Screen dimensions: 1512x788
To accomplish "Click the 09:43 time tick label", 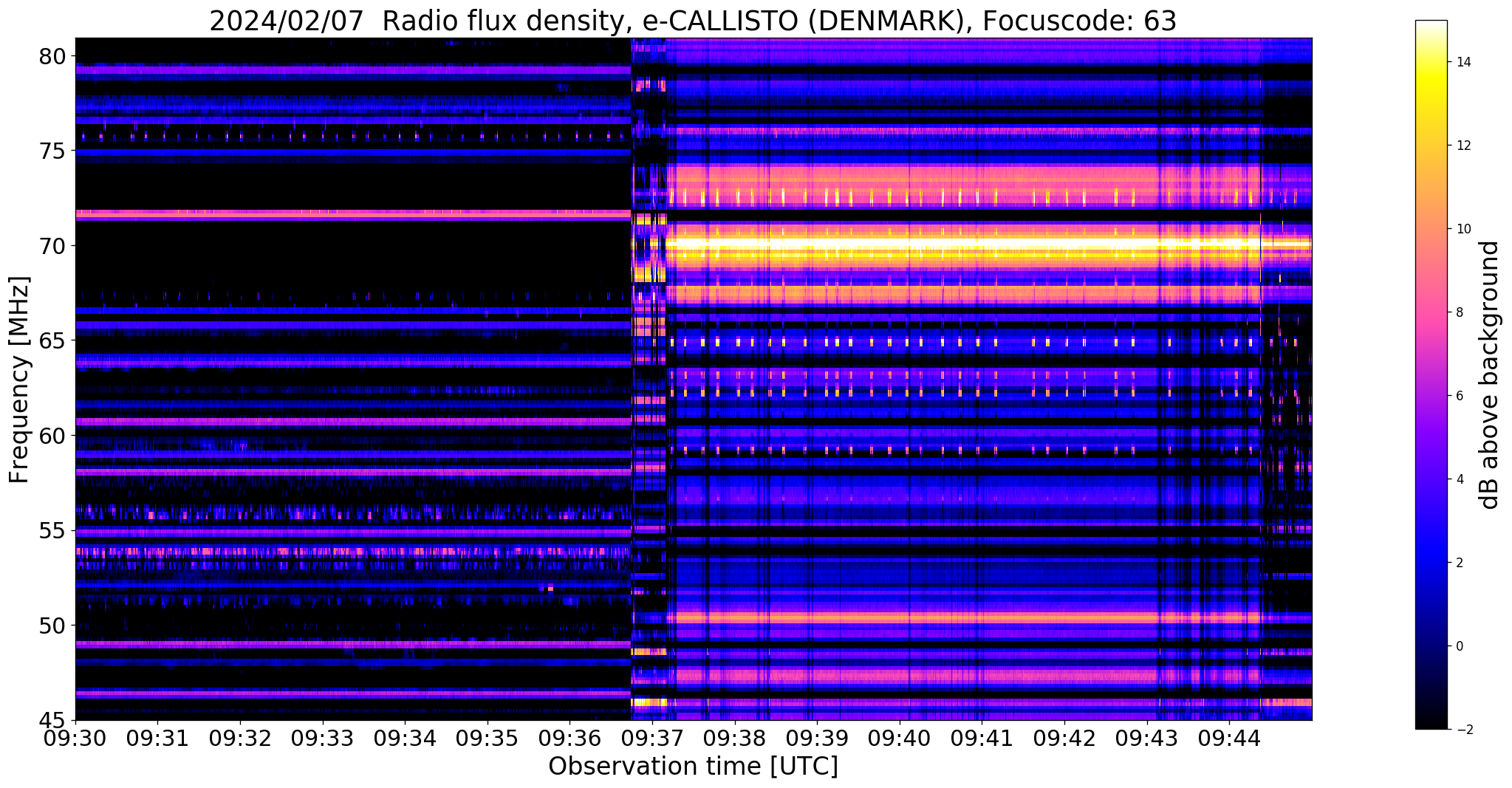I will pyautogui.click(x=1146, y=739).
